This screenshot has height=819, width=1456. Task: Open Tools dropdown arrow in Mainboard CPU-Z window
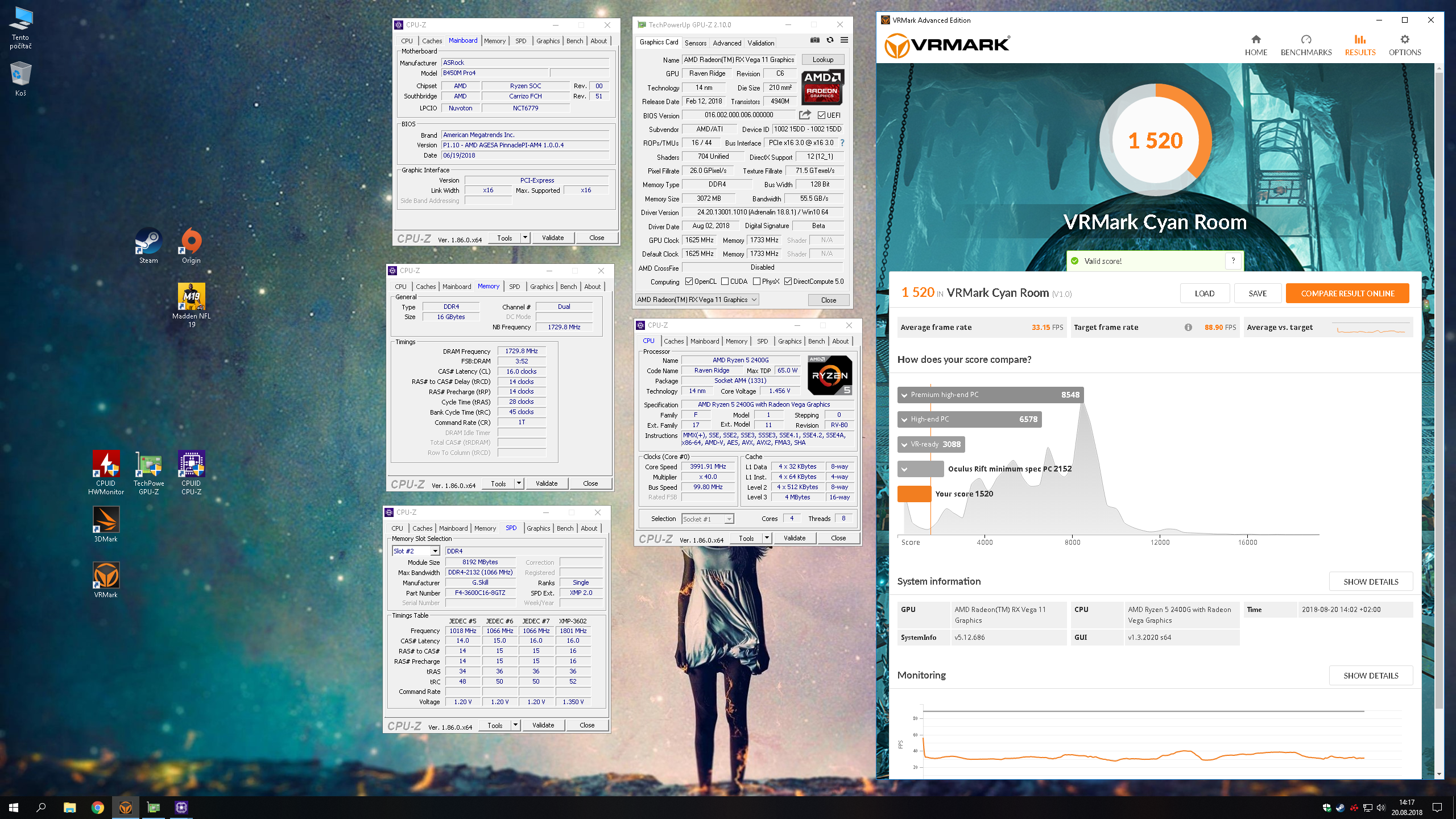[x=526, y=238]
